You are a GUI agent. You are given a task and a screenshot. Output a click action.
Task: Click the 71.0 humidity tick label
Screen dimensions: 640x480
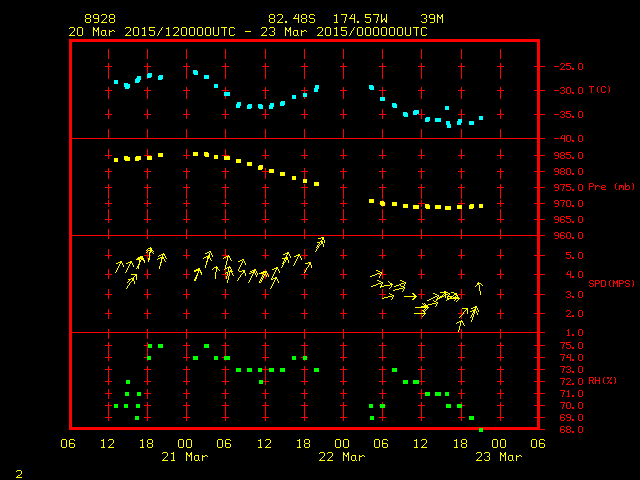pyautogui.click(x=571, y=394)
